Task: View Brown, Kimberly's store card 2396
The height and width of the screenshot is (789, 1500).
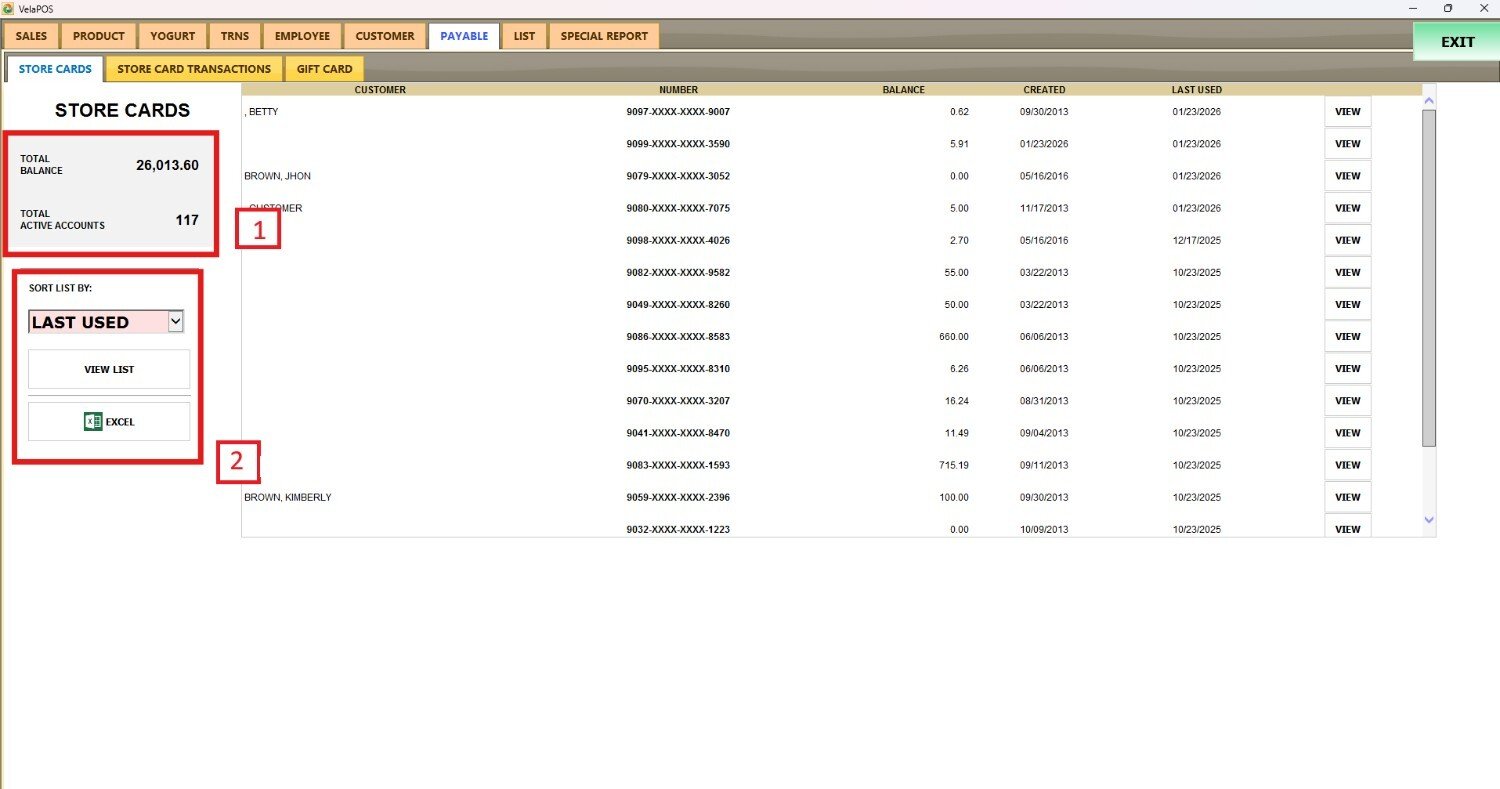Action: click(1347, 497)
